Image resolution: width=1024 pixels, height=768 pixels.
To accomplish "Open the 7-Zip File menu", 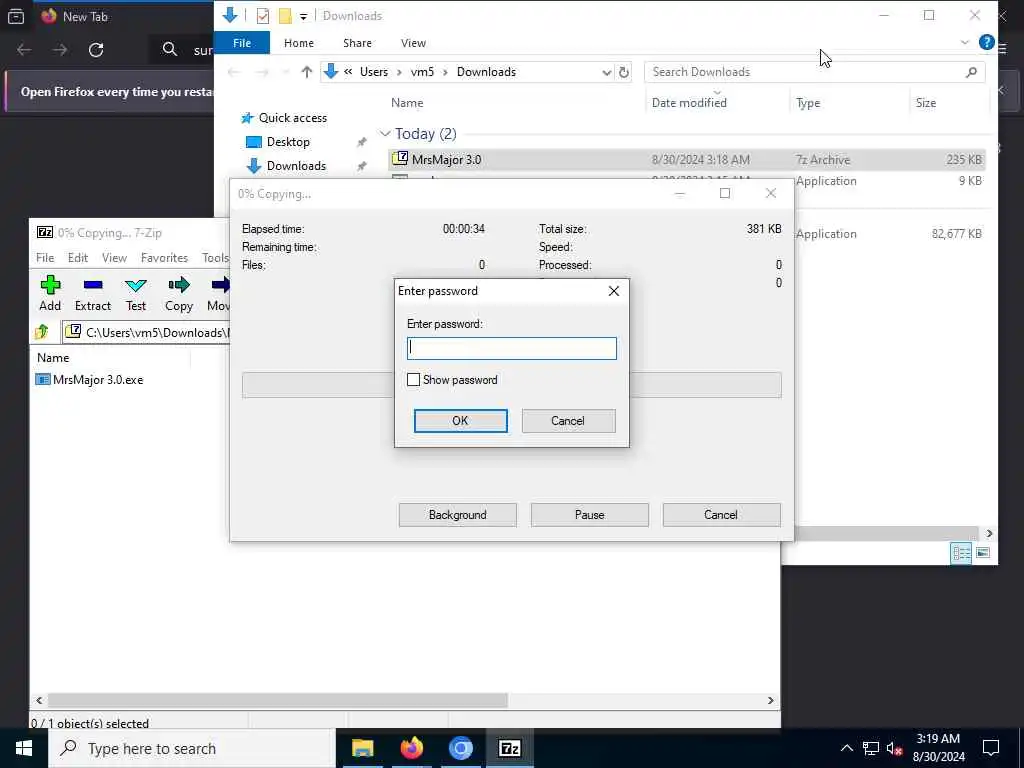I will (x=45, y=258).
